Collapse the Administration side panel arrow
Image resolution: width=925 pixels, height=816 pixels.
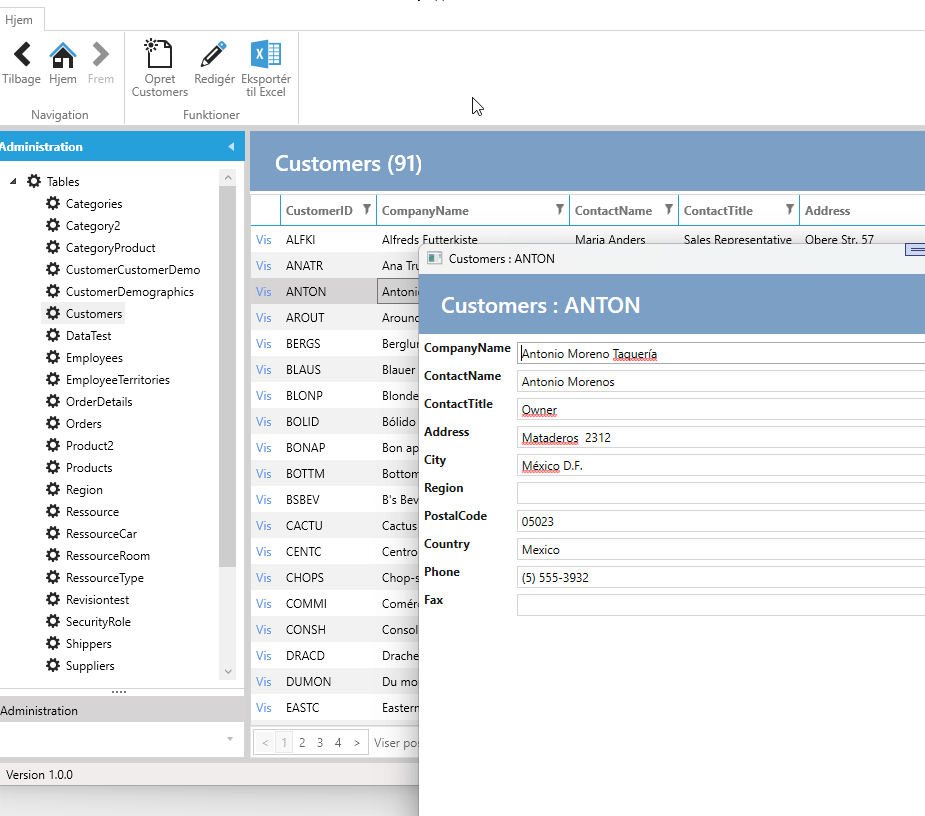231,147
